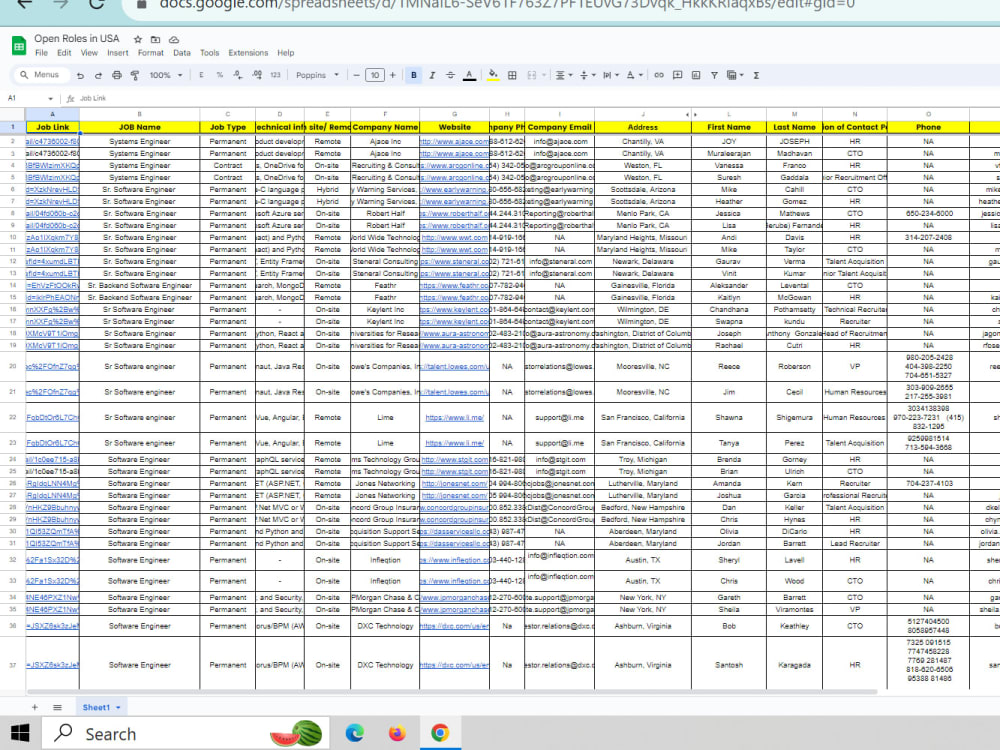Open the functions sigma menu
The image size is (1000, 750).
point(756,75)
